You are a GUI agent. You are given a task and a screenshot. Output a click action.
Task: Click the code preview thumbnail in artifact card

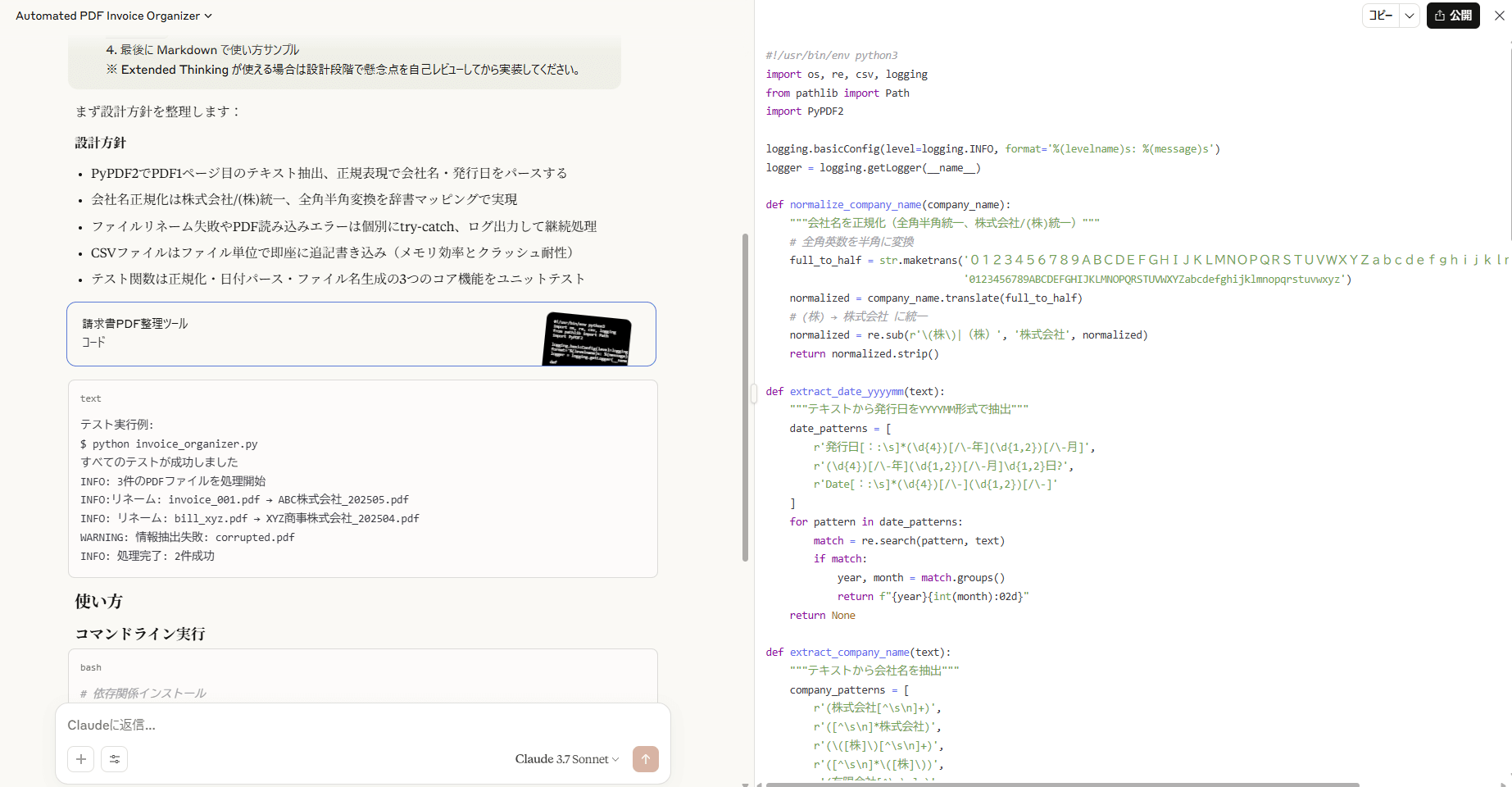tap(587, 338)
